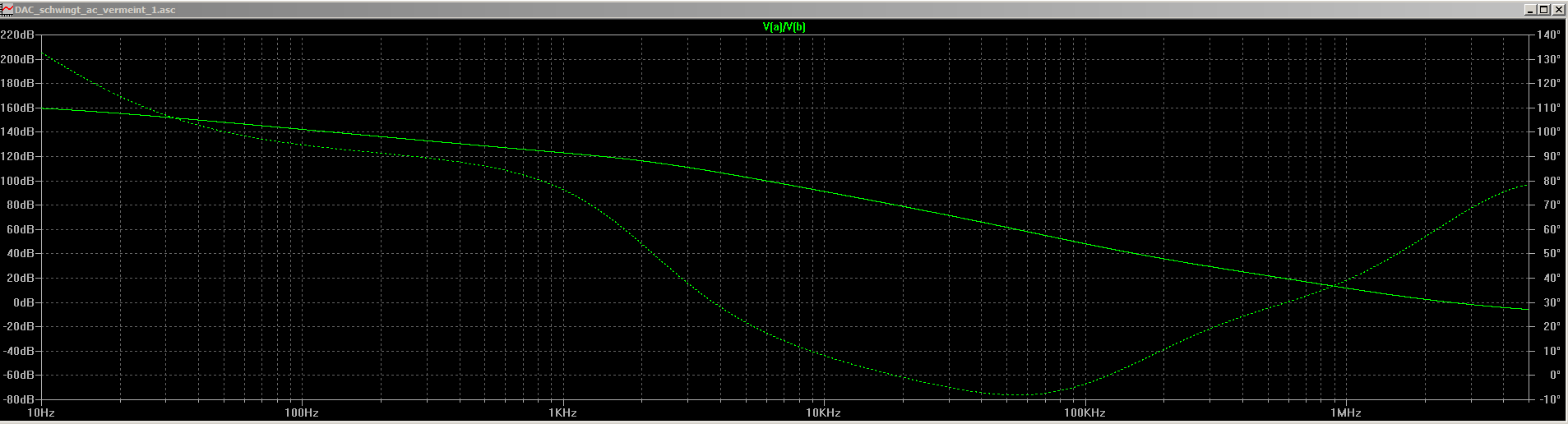
Task: Click the 80° phase axis label
Action: coord(1551,181)
